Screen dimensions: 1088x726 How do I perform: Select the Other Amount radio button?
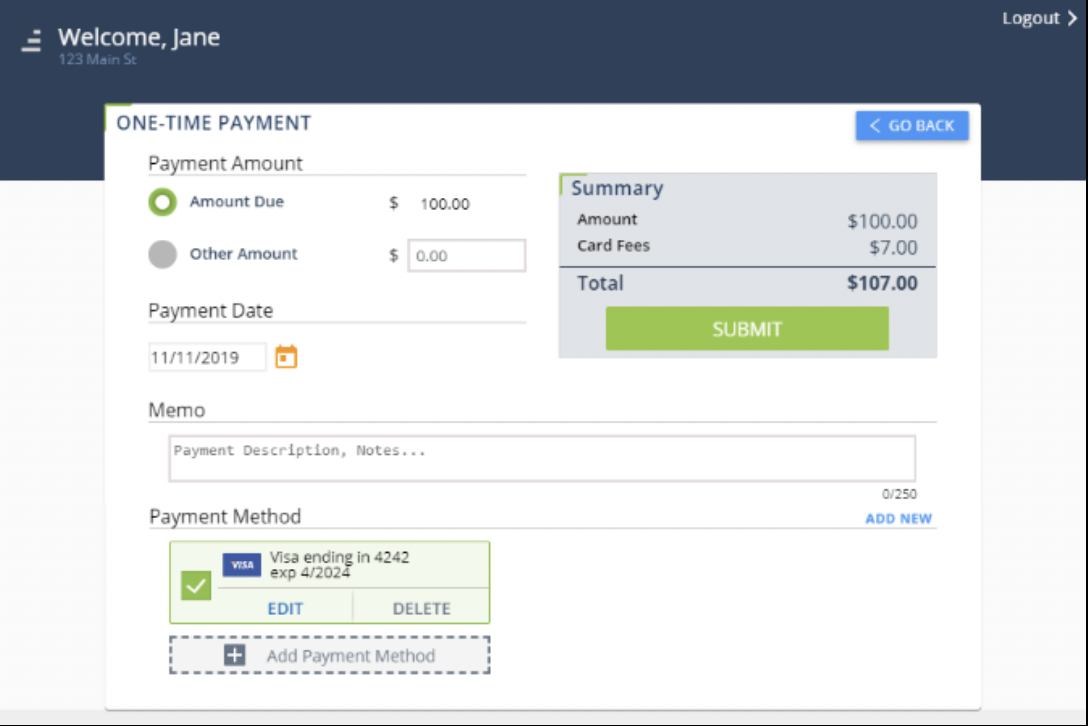(163, 254)
